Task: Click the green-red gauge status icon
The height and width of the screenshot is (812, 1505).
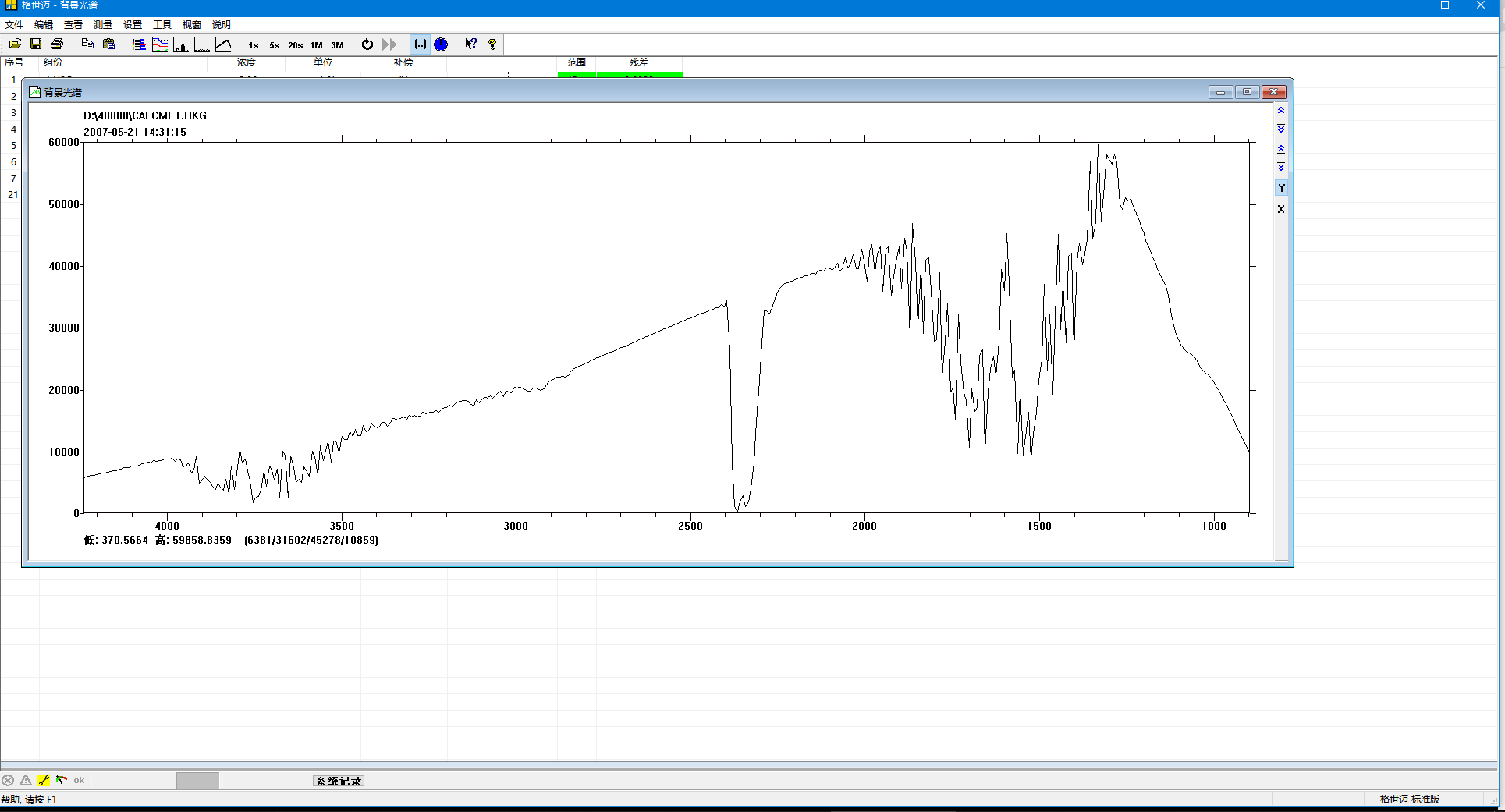Action: (62, 780)
